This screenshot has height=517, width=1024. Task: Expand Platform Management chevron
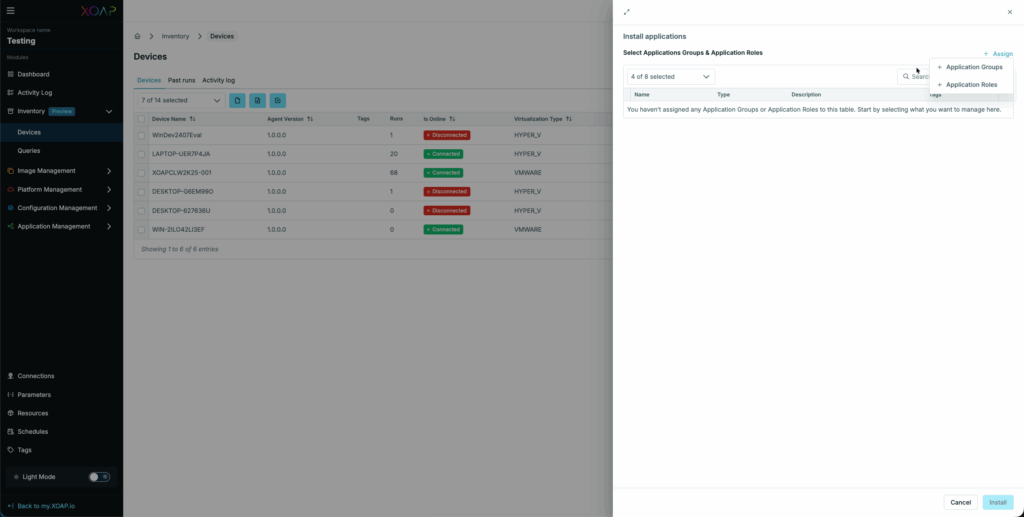(109, 190)
